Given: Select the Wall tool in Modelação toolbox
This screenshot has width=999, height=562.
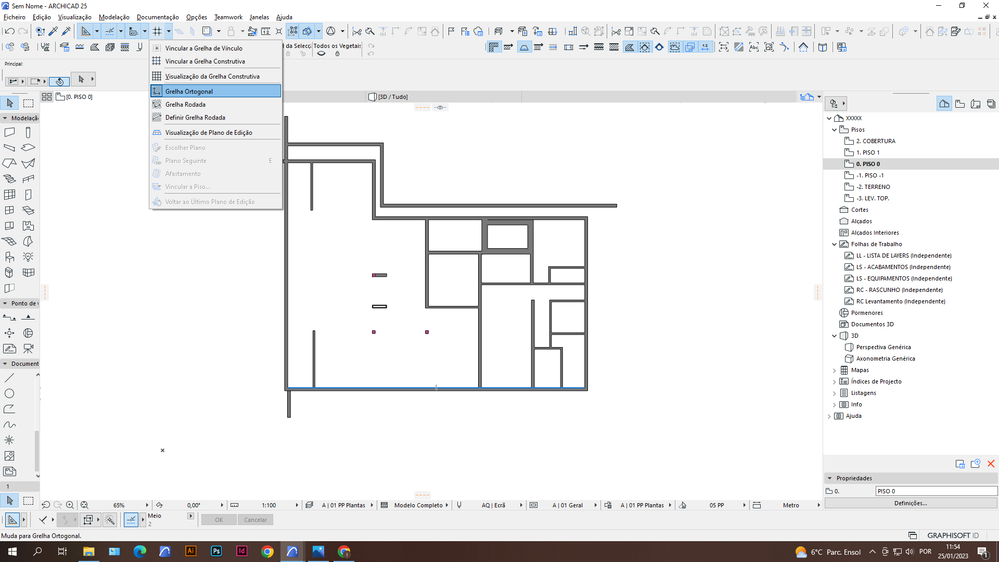Looking at the screenshot, I should point(10,133).
